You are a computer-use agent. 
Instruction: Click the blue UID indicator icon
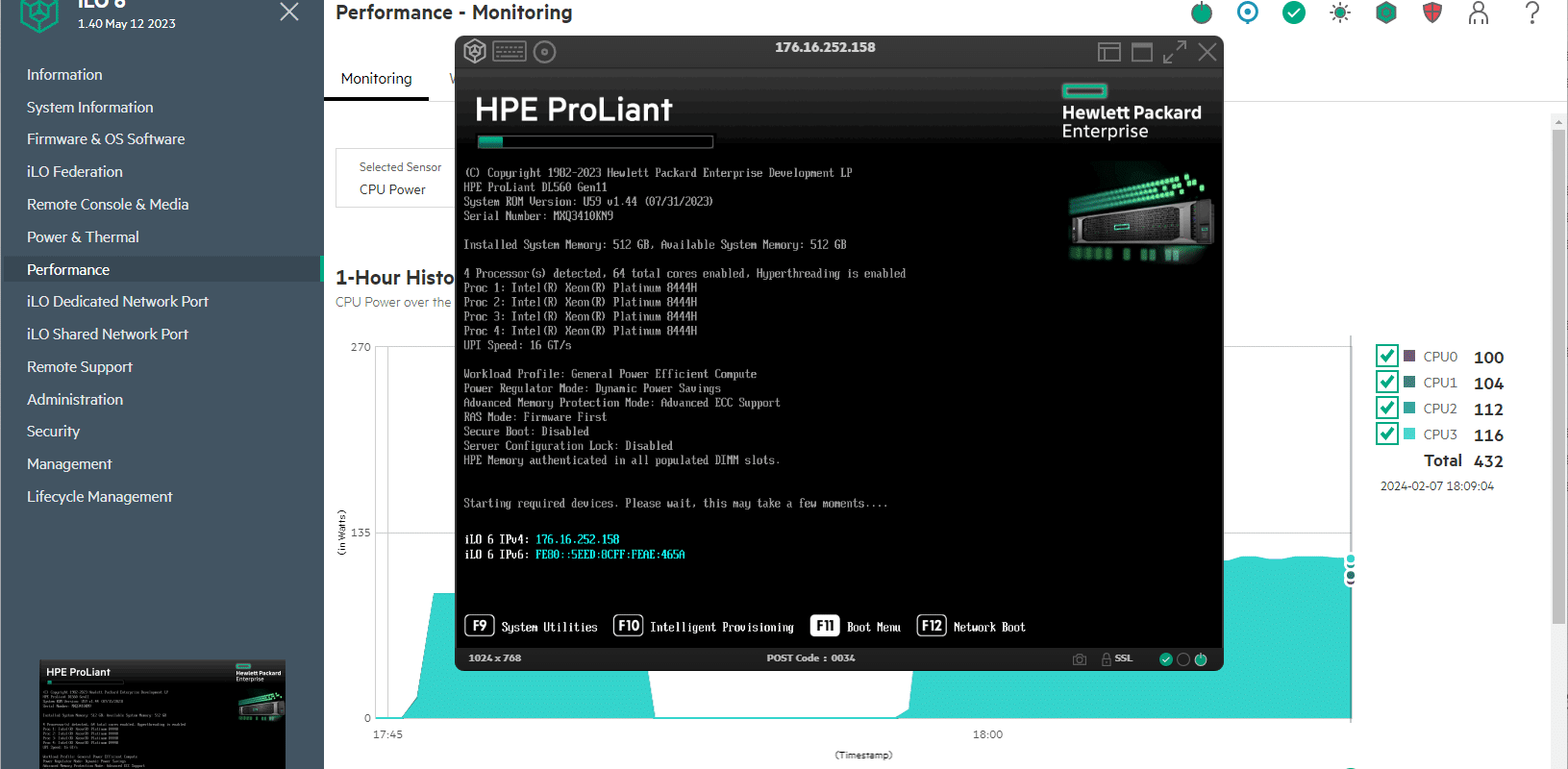1248,12
